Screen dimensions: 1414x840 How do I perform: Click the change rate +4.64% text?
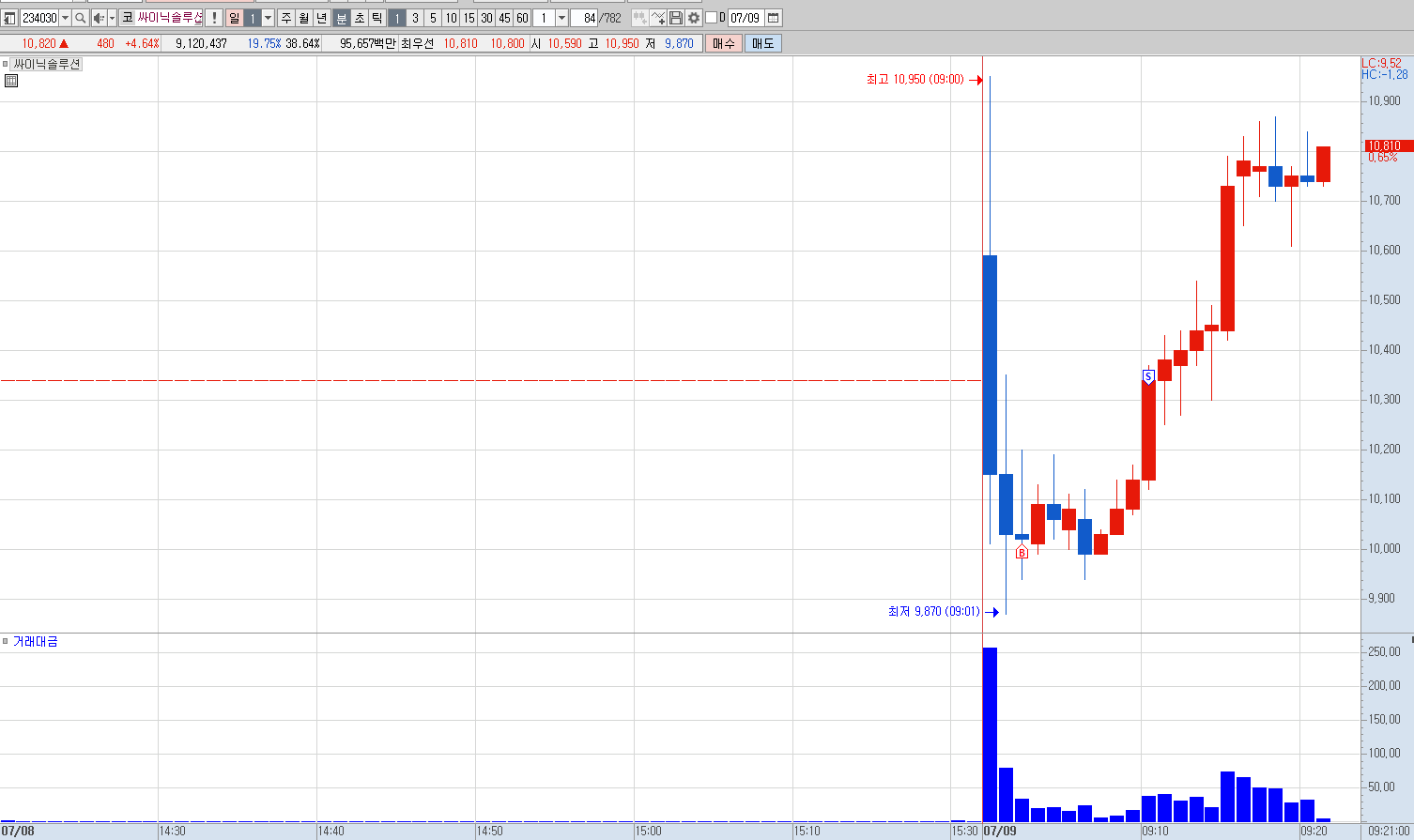[142, 43]
